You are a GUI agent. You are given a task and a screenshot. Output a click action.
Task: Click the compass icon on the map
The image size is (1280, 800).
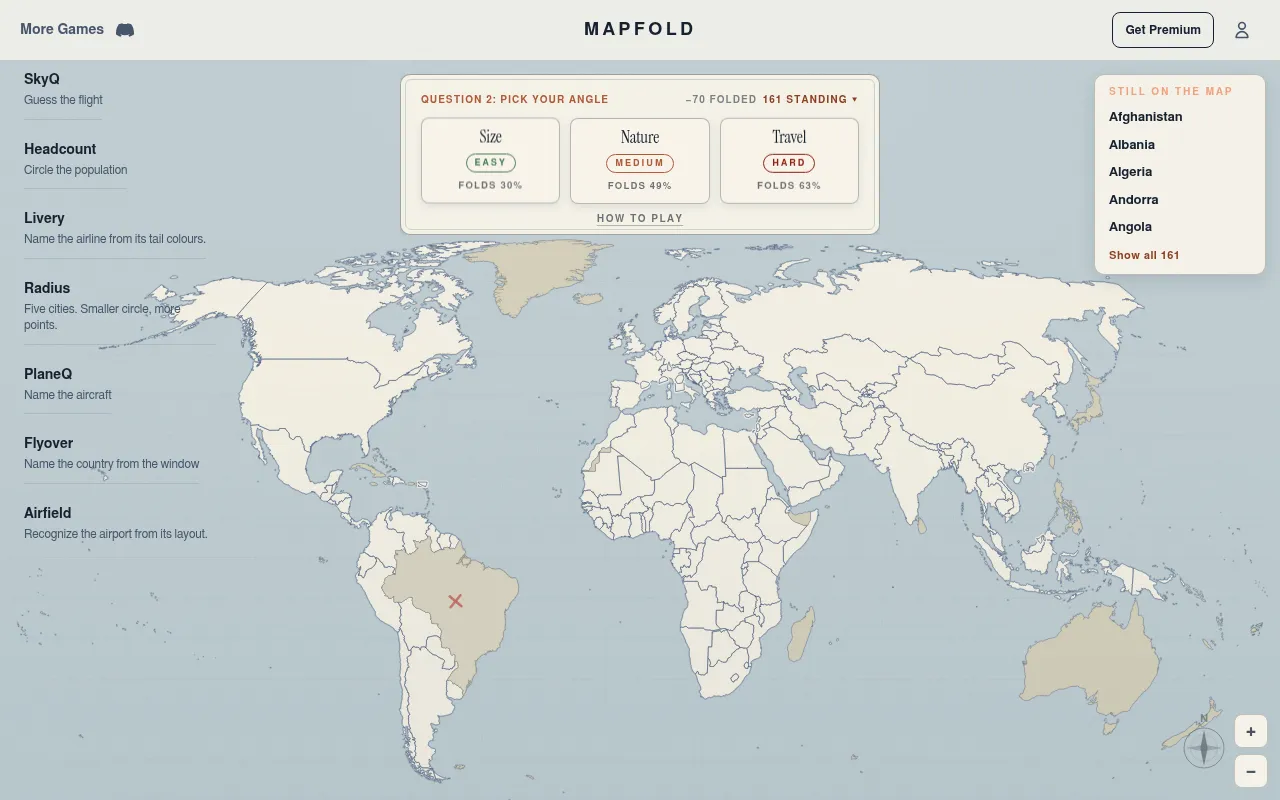point(1204,748)
